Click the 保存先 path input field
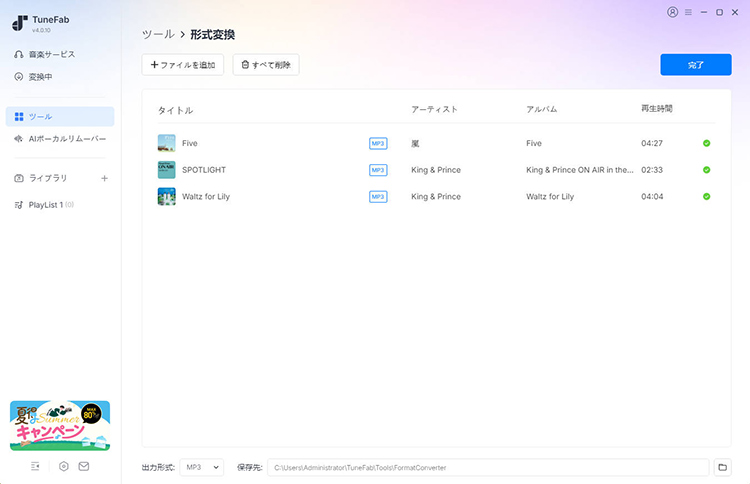The image size is (750, 484). pyautogui.click(x=488, y=467)
